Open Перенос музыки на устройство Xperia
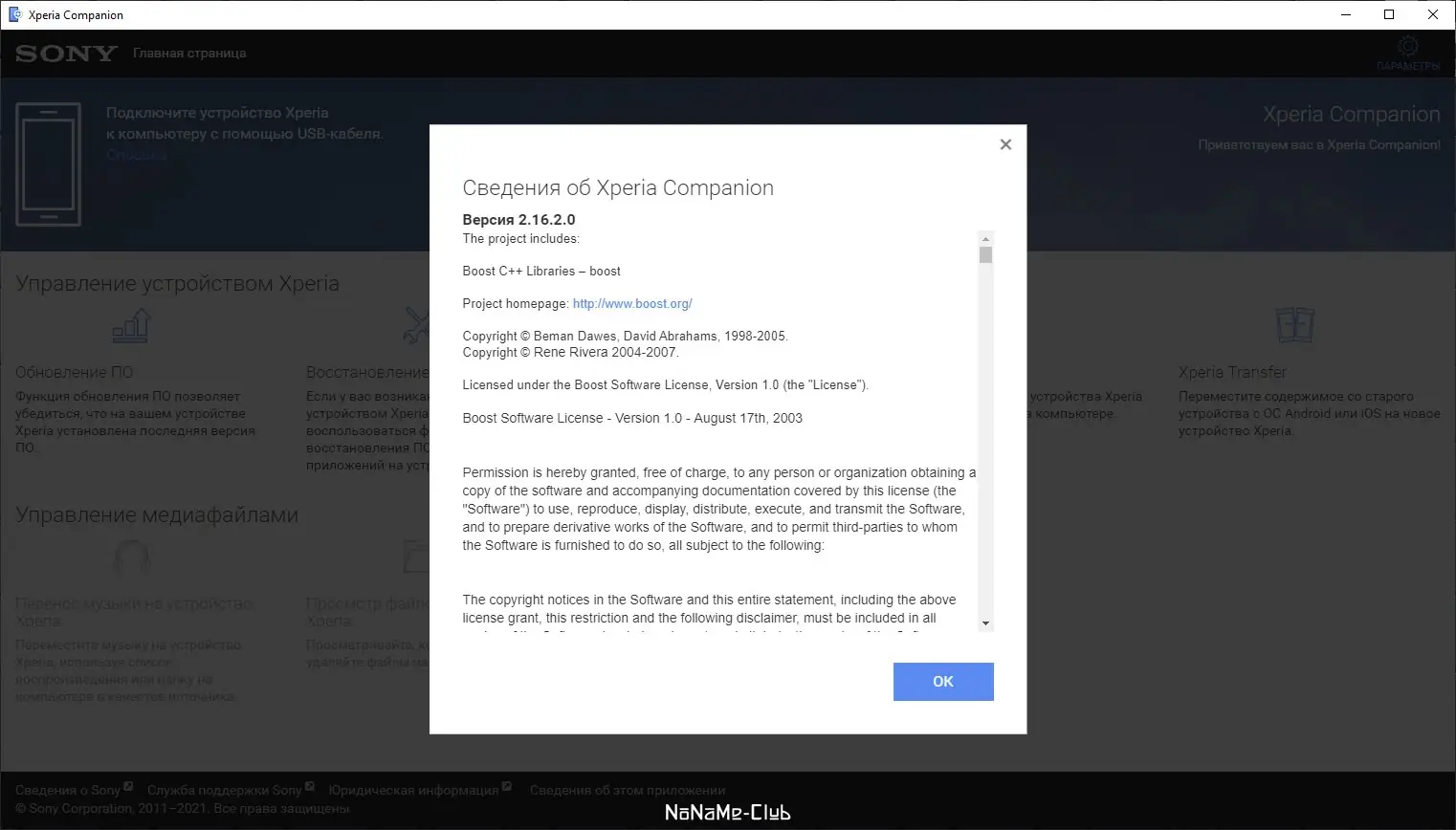The image size is (1456, 830). (x=135, y=612)
